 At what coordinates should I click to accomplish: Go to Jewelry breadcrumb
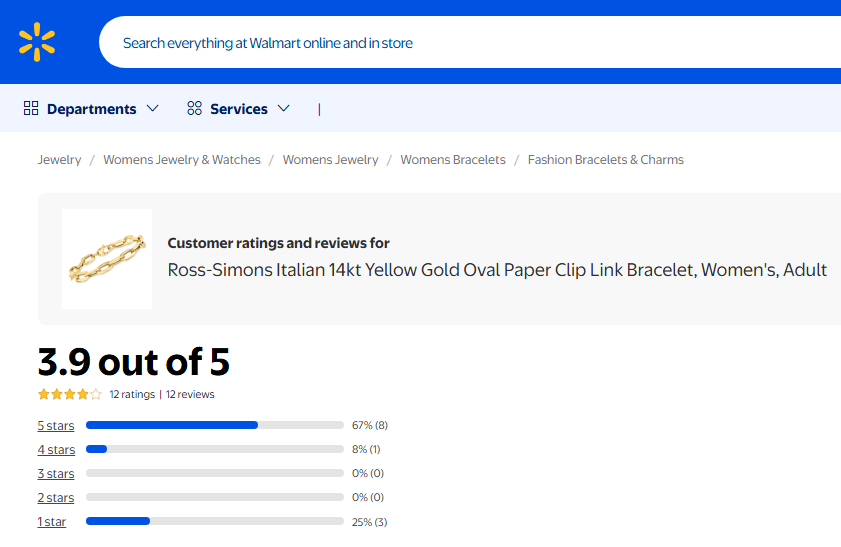click(59, 160)
